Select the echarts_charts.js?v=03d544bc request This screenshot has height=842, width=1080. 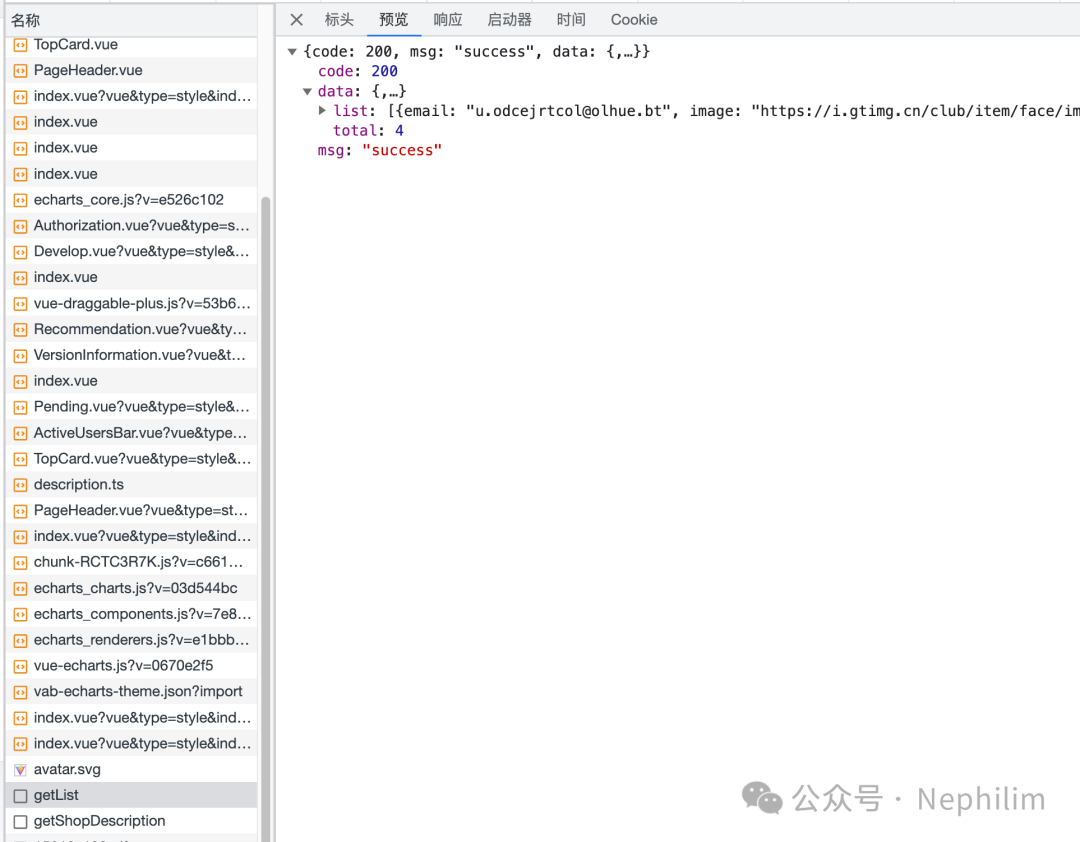[x=131, y=588]
